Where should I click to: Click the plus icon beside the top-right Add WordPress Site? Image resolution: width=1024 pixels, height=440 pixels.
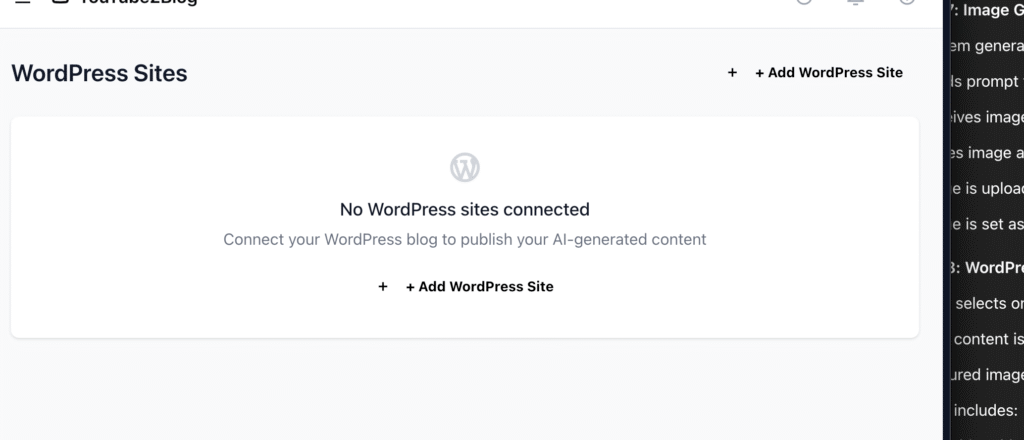732,72
